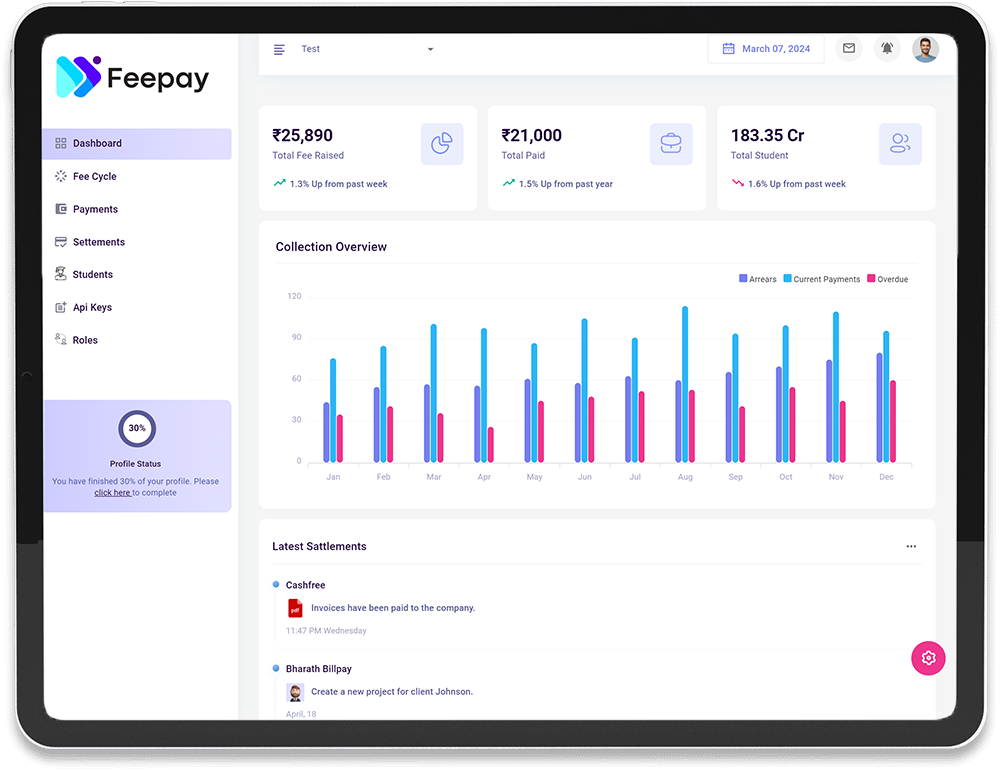Image resolution: width=1000 pixels, height=770 pixels.
Task: Open the notification bell icon
Action: (x=887, y=48)
